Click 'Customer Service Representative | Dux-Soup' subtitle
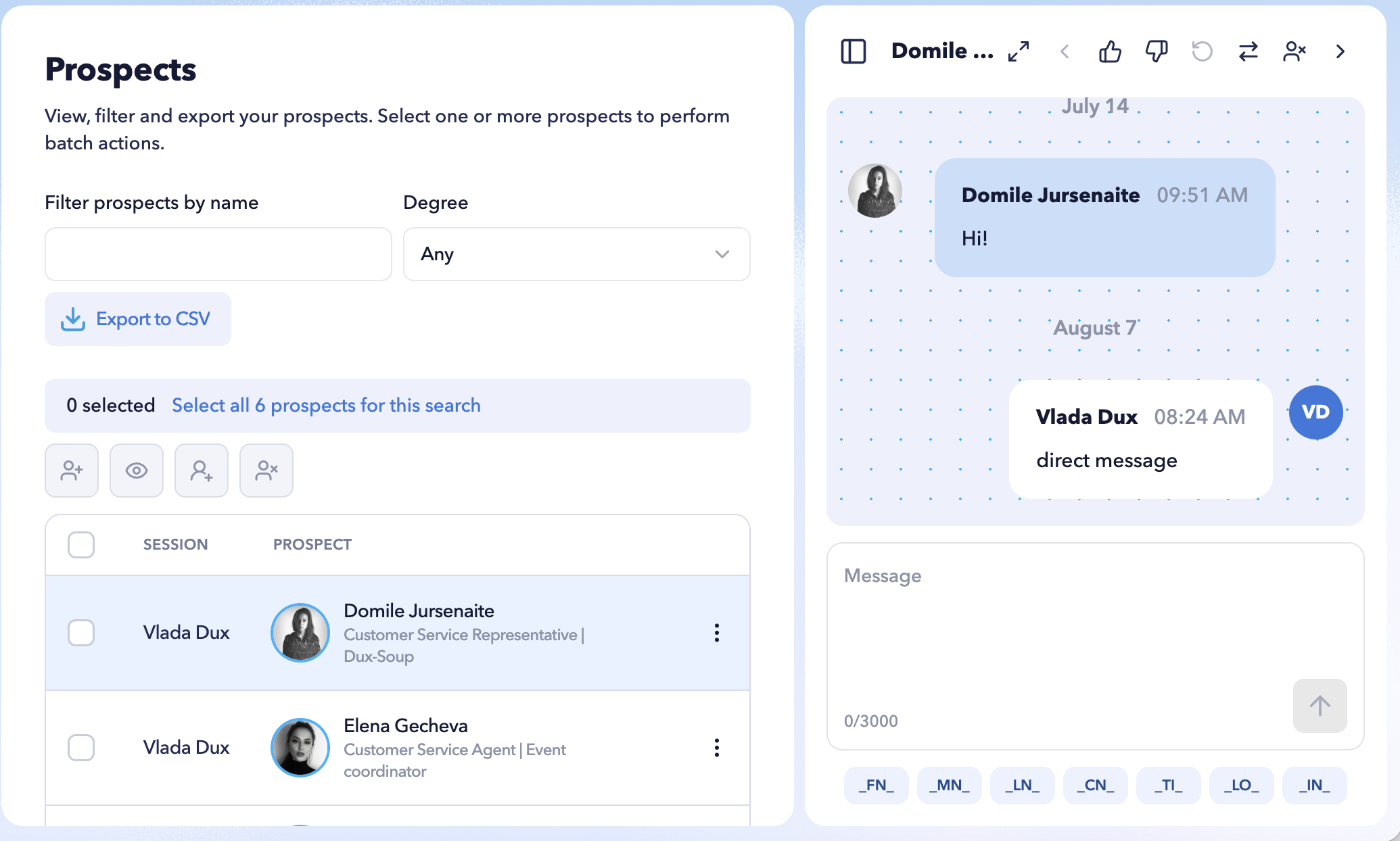 (464, 646)
